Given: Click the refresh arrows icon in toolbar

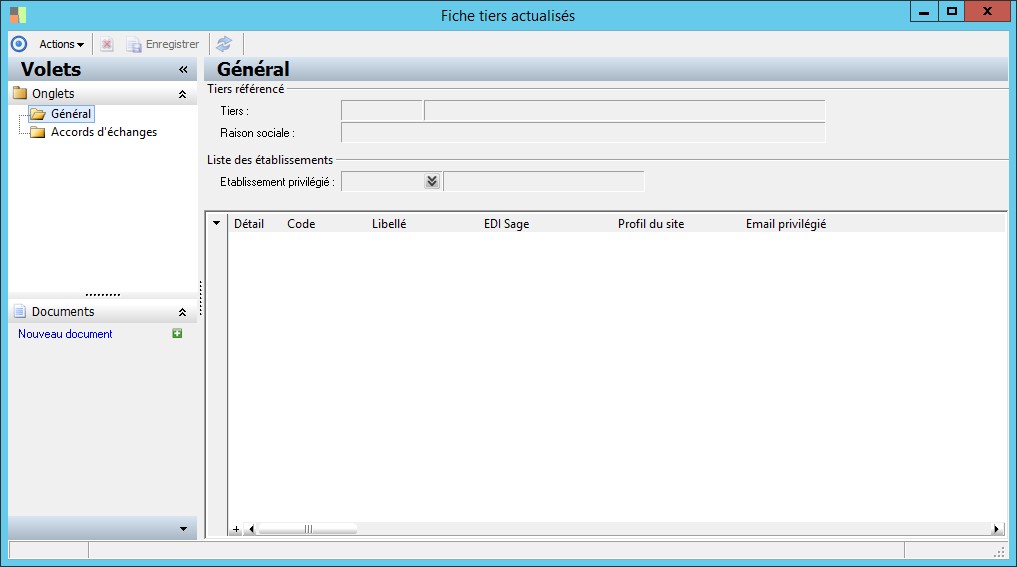Looking at the screenshot, I should pos(224,44).
